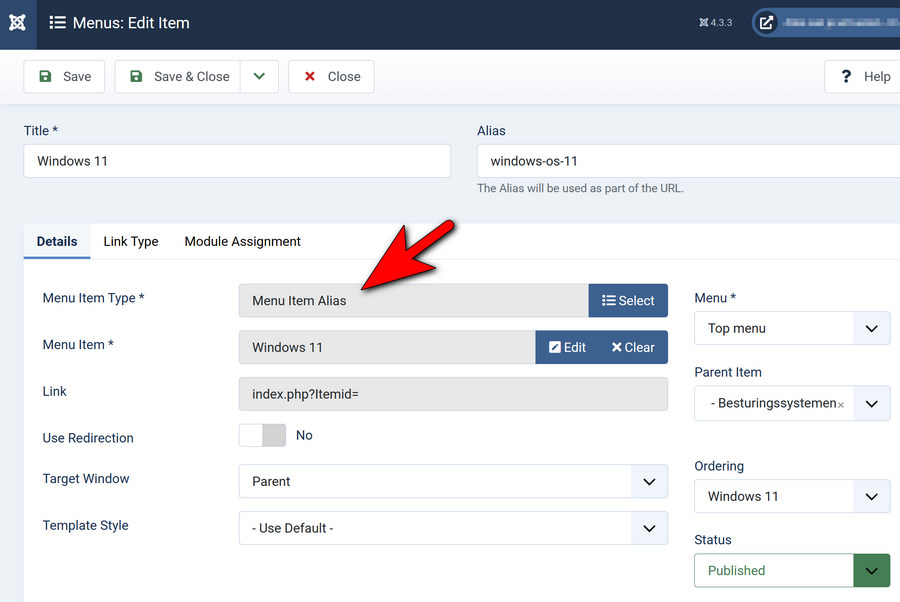Click the Joomla logo icon

click(17, 23)
